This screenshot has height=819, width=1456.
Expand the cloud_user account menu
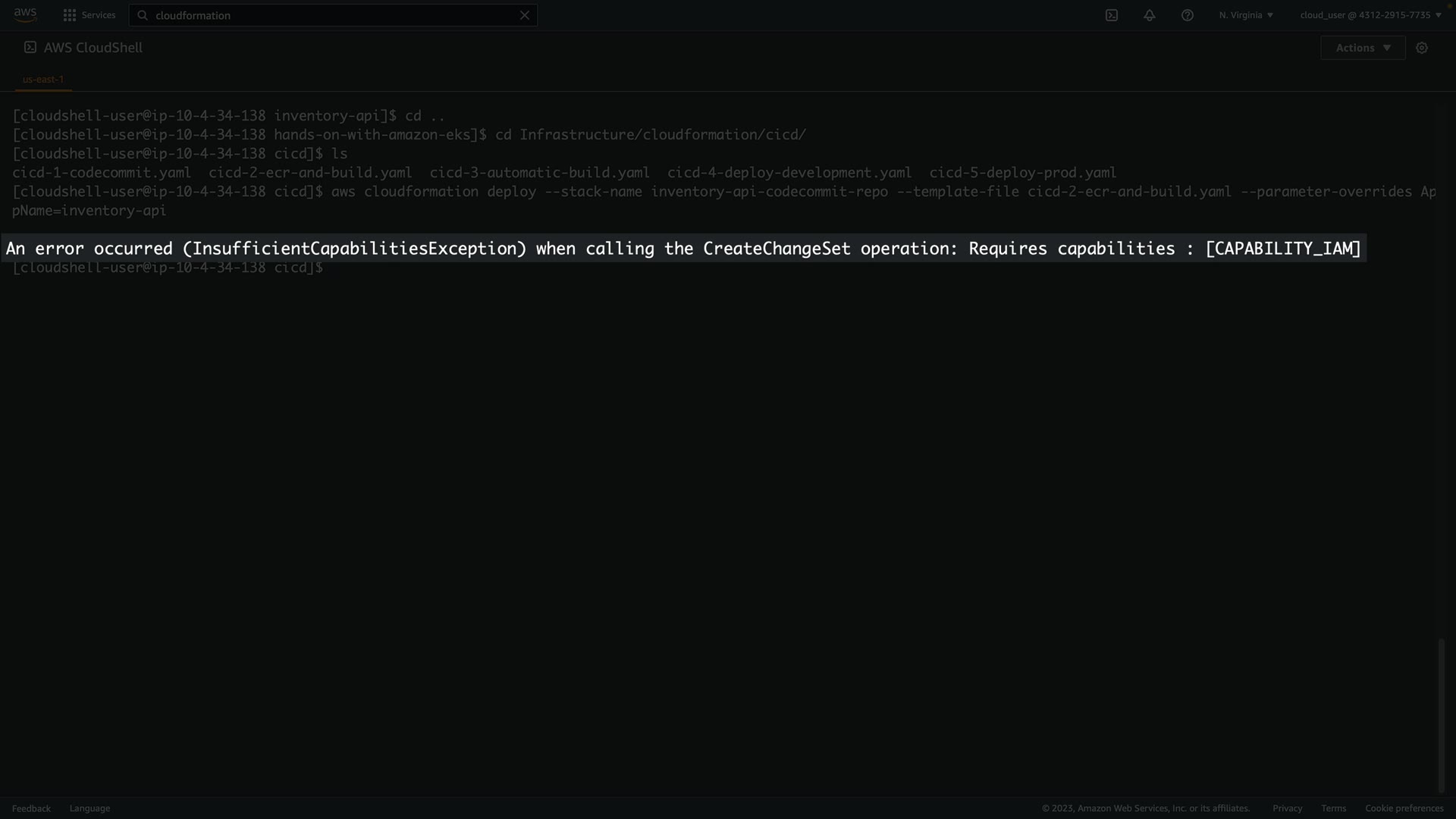coord(1370,15)
